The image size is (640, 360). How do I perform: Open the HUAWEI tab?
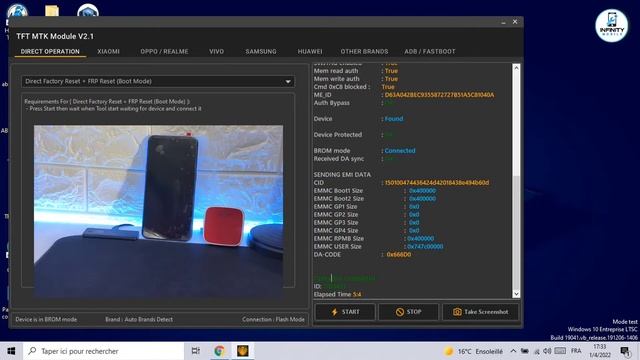pyautogui.click(x=310, y=51)
